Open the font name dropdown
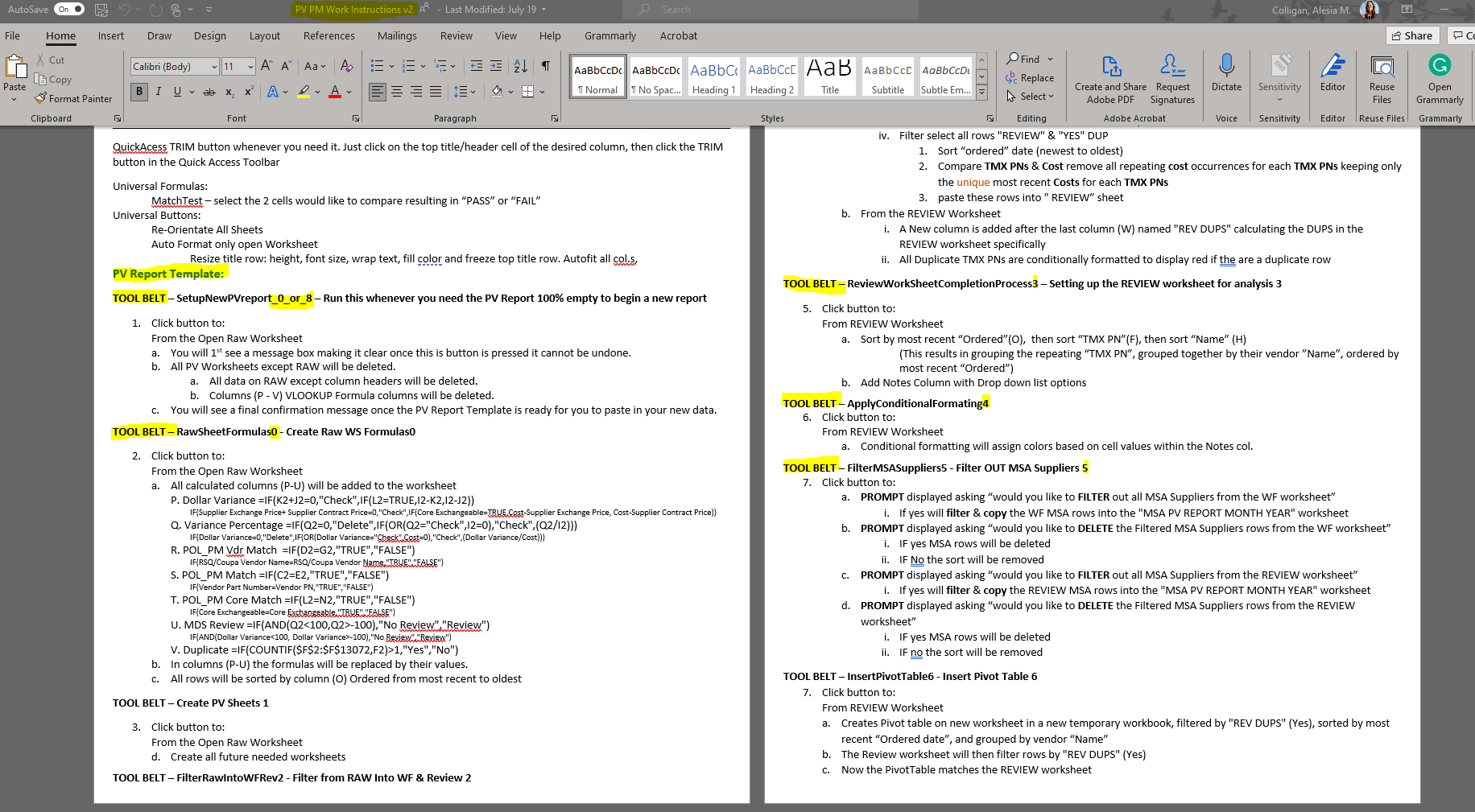This screenshot has height=812, width=1475. click(x=214, y=67)
